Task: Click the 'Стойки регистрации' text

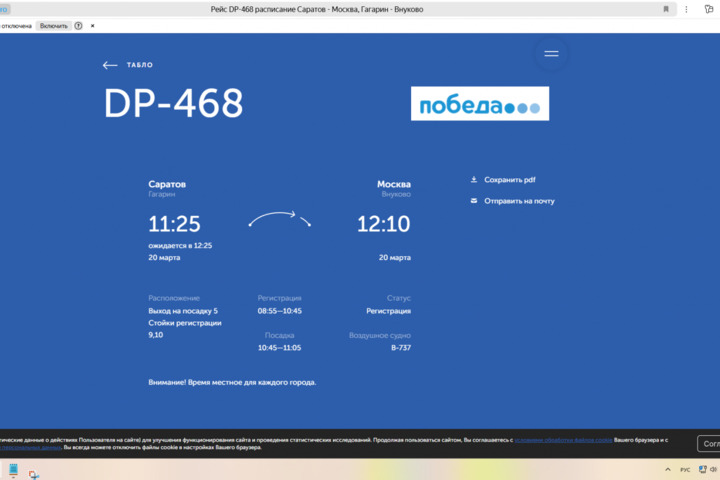Action: click(185, 323)
